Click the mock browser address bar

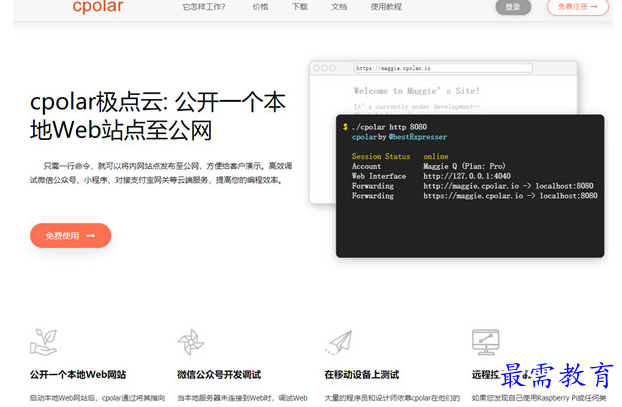[443, 68]
